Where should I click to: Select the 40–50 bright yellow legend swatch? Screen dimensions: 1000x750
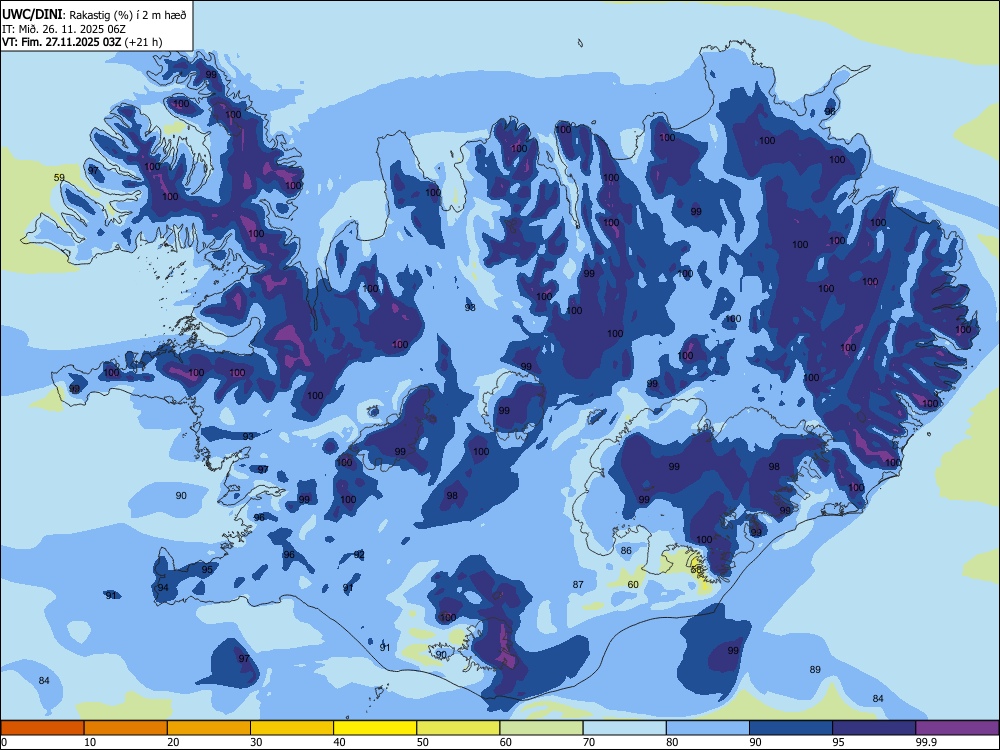pos(375,728)
